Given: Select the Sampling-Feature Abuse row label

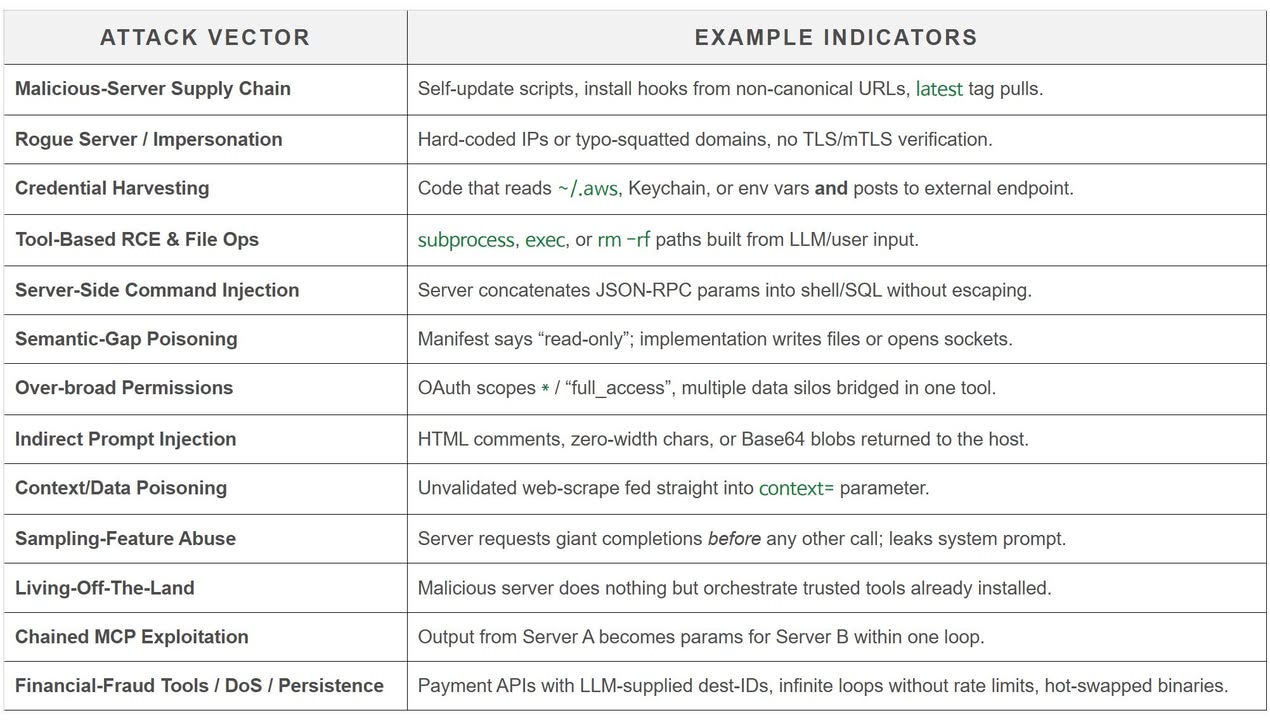Looking at the screenshot, I should tap(126, 539).
